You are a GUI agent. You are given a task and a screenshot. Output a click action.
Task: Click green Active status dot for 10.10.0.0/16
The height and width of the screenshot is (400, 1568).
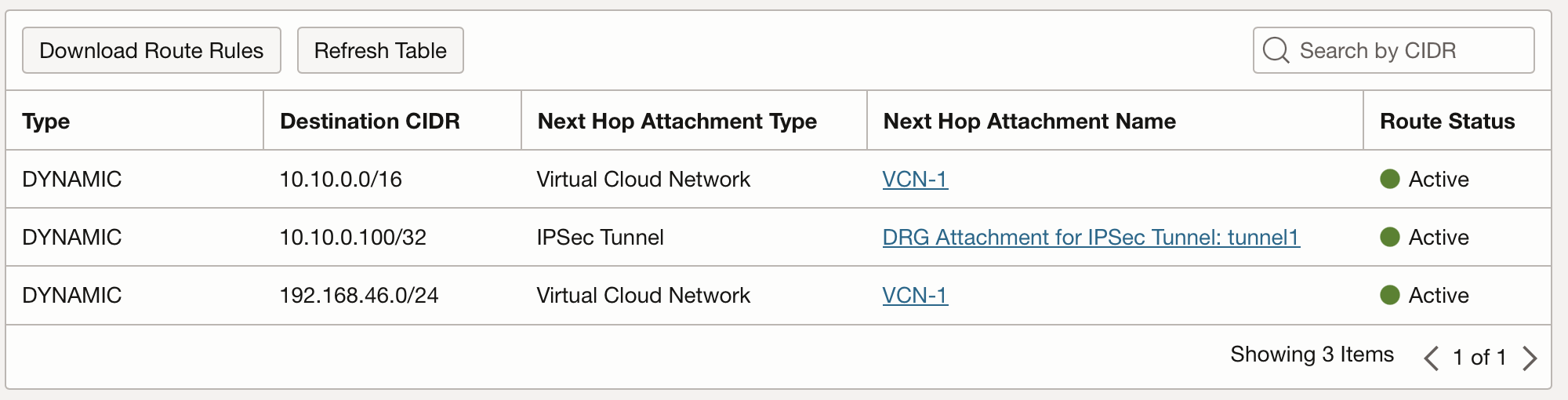tap(1390, 180)
